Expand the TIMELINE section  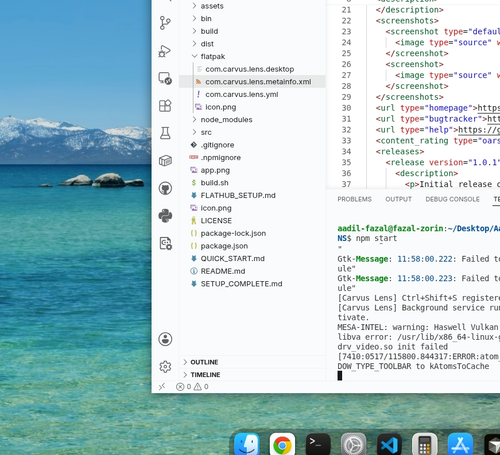tap(252, 375)
